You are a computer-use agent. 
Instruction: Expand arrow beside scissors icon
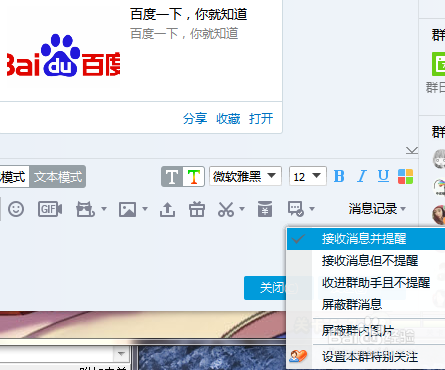[x=242, y=209]
